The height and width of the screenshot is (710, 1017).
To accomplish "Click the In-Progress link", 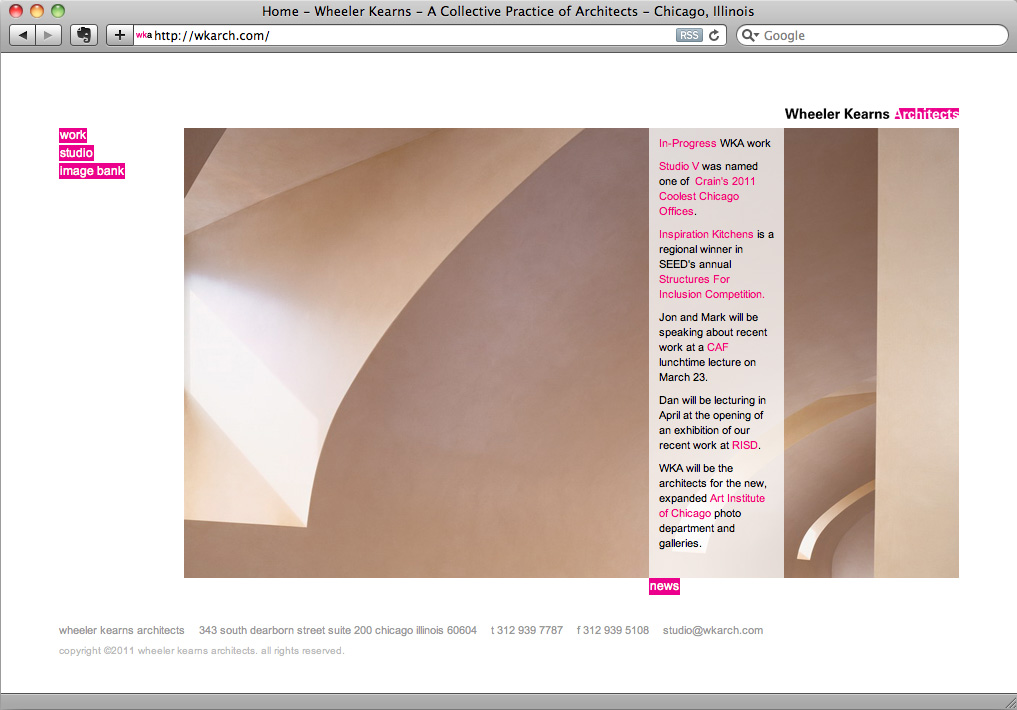I will click(x=687, y=143).
